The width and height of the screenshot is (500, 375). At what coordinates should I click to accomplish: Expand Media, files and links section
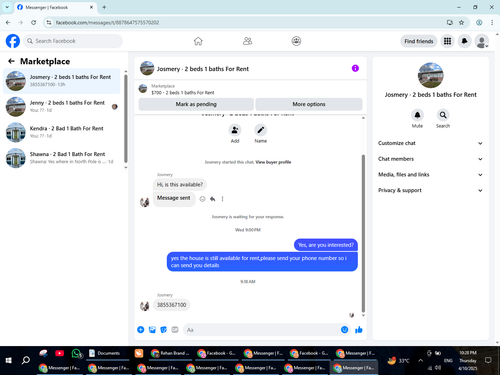(430, 174)
